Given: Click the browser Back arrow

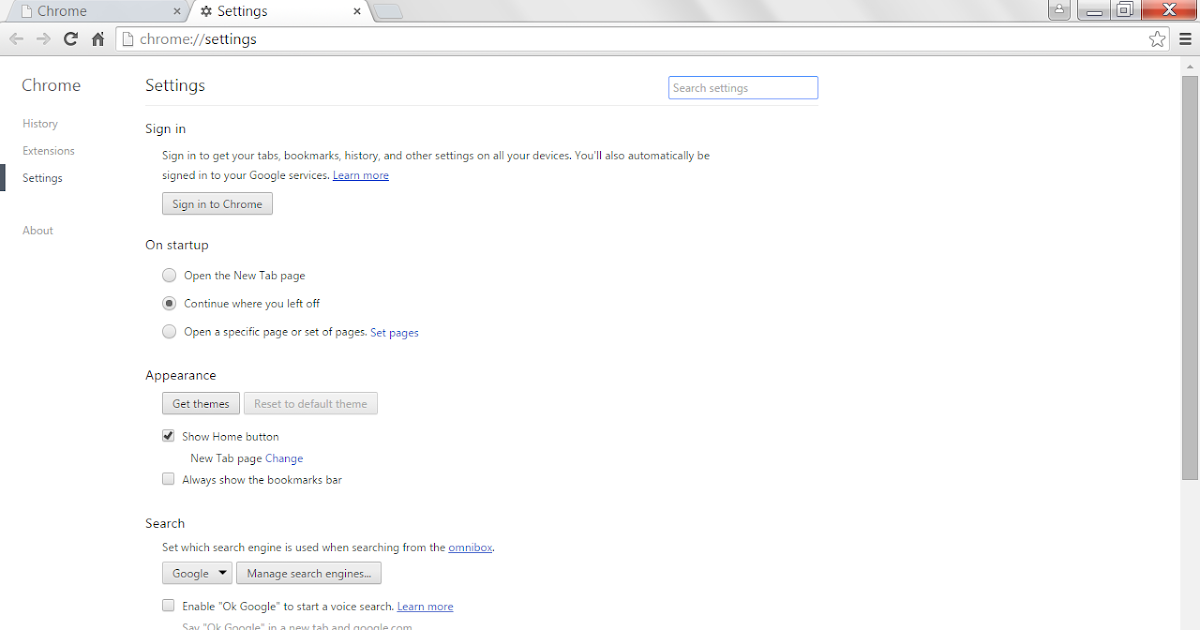Looking at the screenshot, I should (x=16, y=39).
